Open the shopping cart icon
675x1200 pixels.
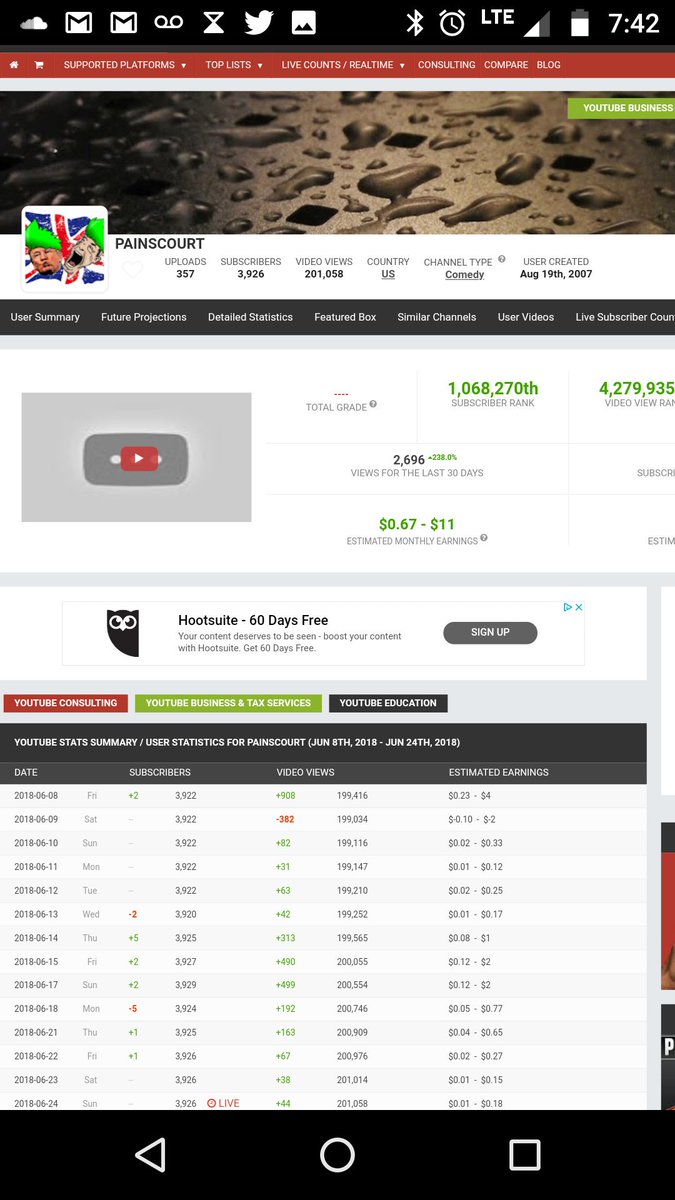pos(39,65)
